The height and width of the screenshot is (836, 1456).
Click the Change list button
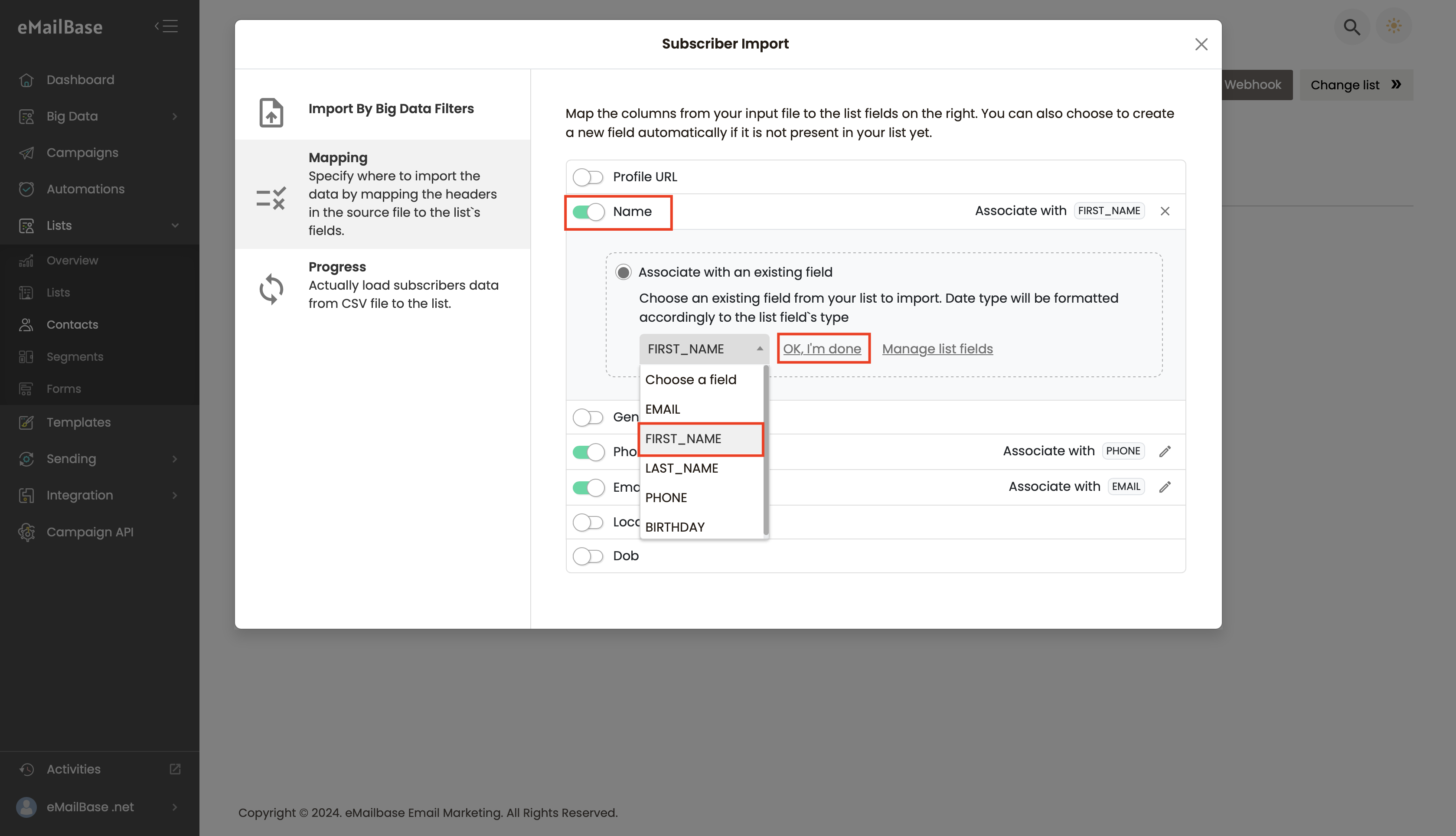1356,85
